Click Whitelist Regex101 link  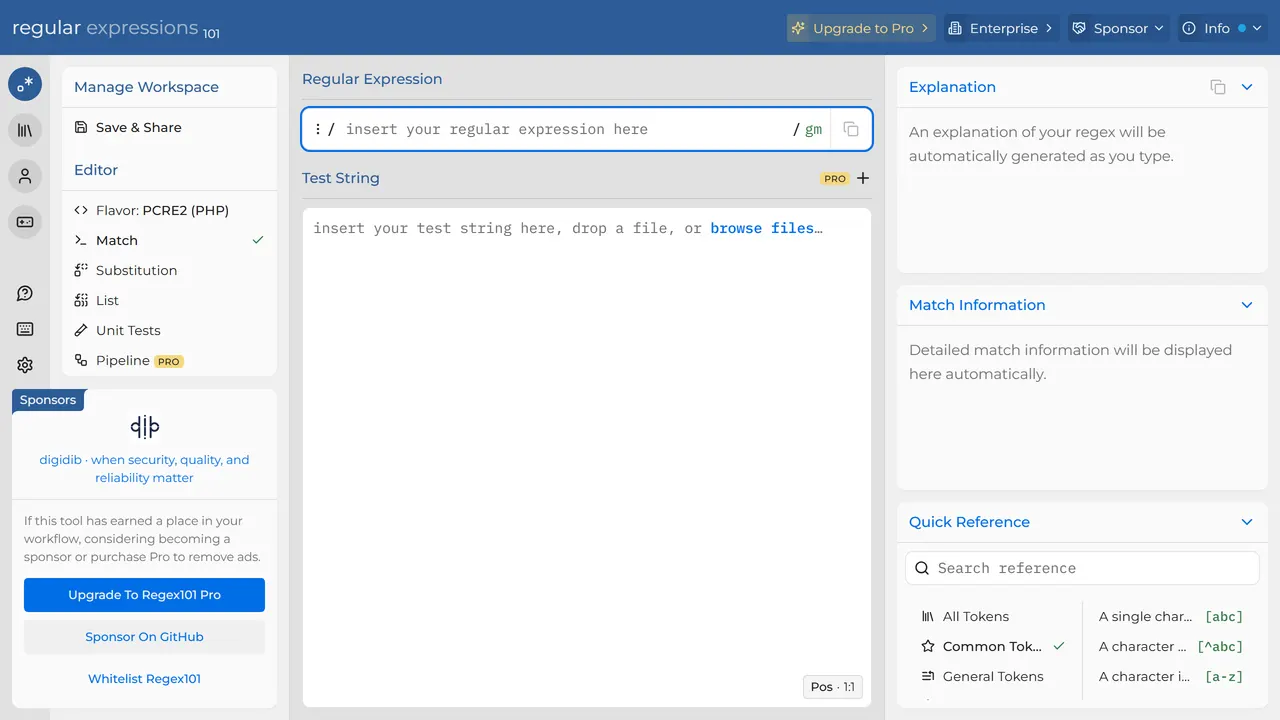tap(144, 679)
